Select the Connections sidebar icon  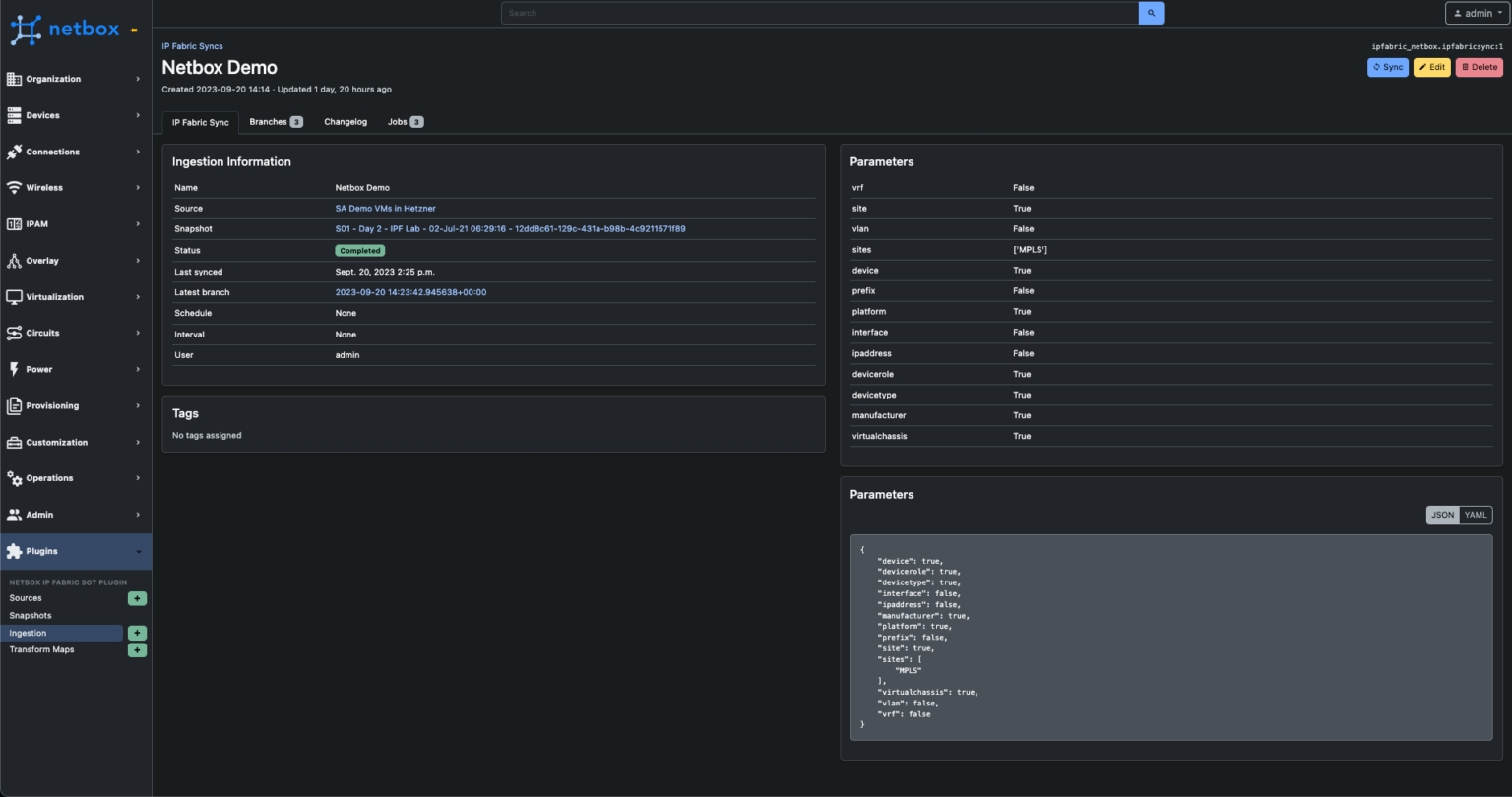tap(16, 151)
